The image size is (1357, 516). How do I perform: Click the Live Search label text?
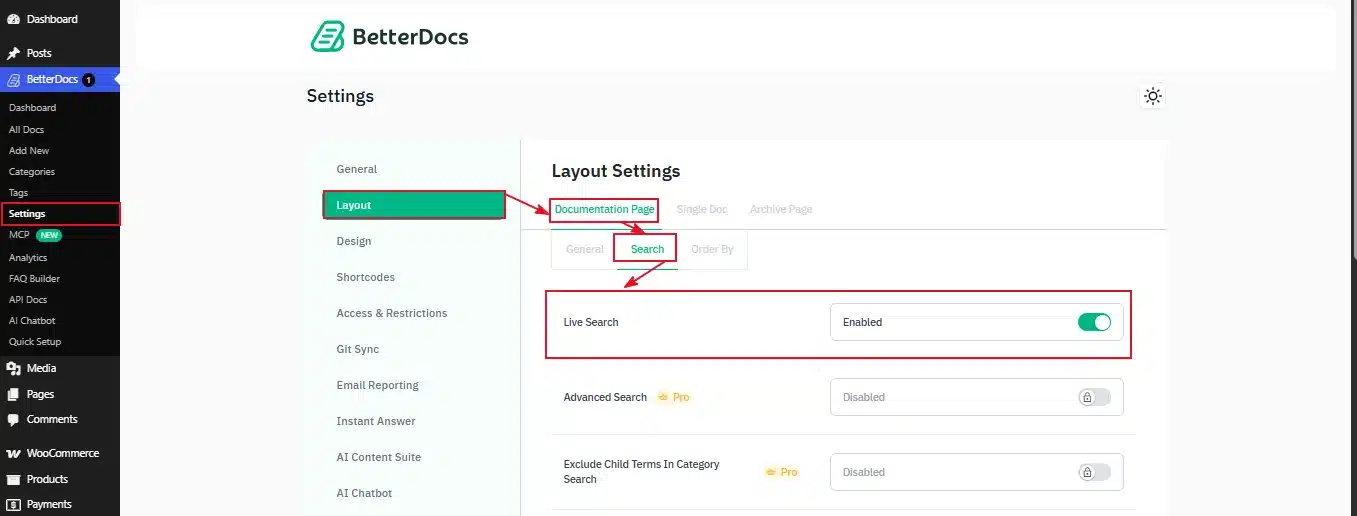point(591,322)
